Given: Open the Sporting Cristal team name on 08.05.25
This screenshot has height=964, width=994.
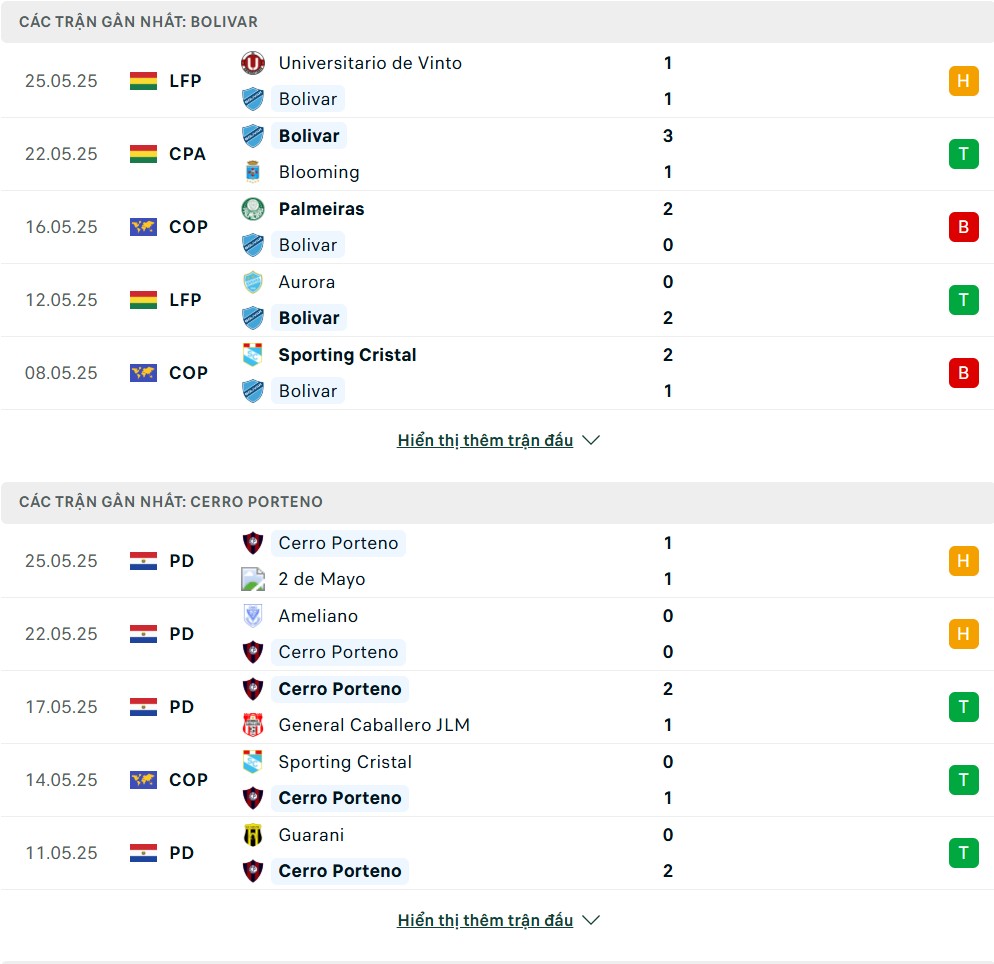Looking at the screenshot, I should coord(347,355).
